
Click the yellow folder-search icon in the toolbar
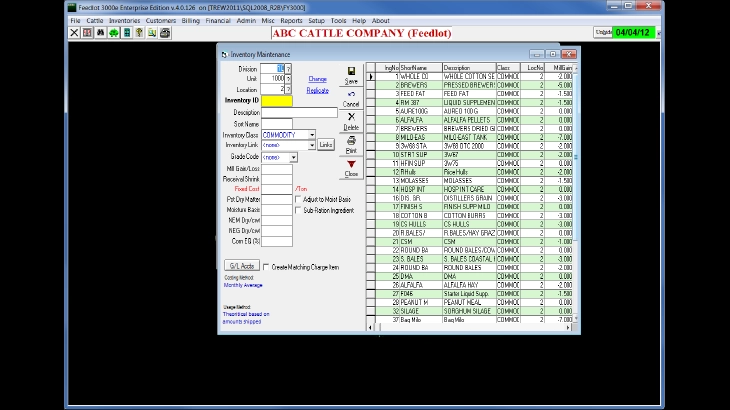point(152,33)
